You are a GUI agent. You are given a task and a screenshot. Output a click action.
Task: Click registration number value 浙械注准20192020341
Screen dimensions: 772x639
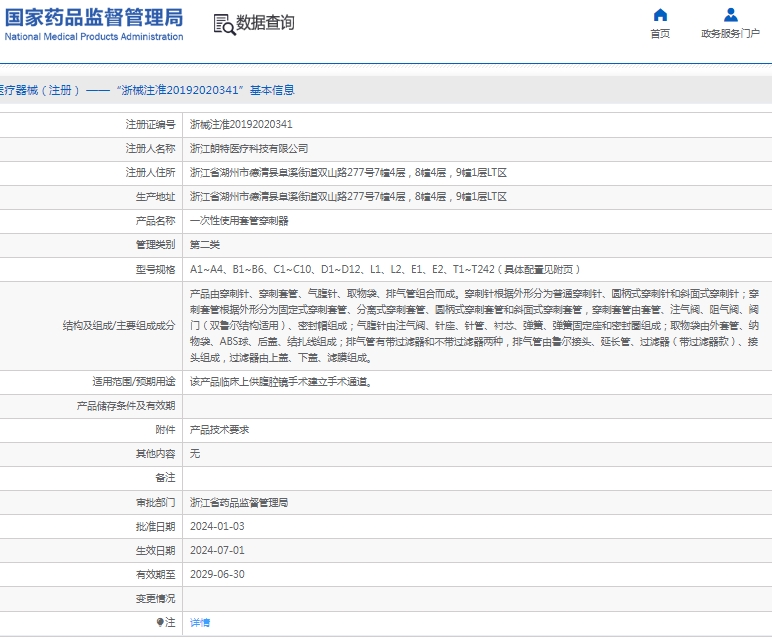241,125
